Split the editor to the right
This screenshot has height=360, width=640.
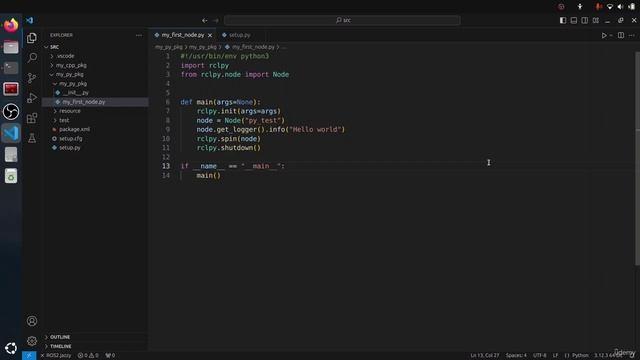click(621, 36)
